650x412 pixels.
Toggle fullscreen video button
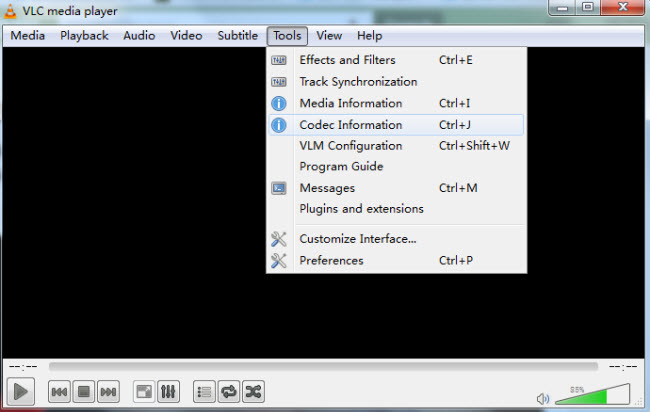click(144, 392)
